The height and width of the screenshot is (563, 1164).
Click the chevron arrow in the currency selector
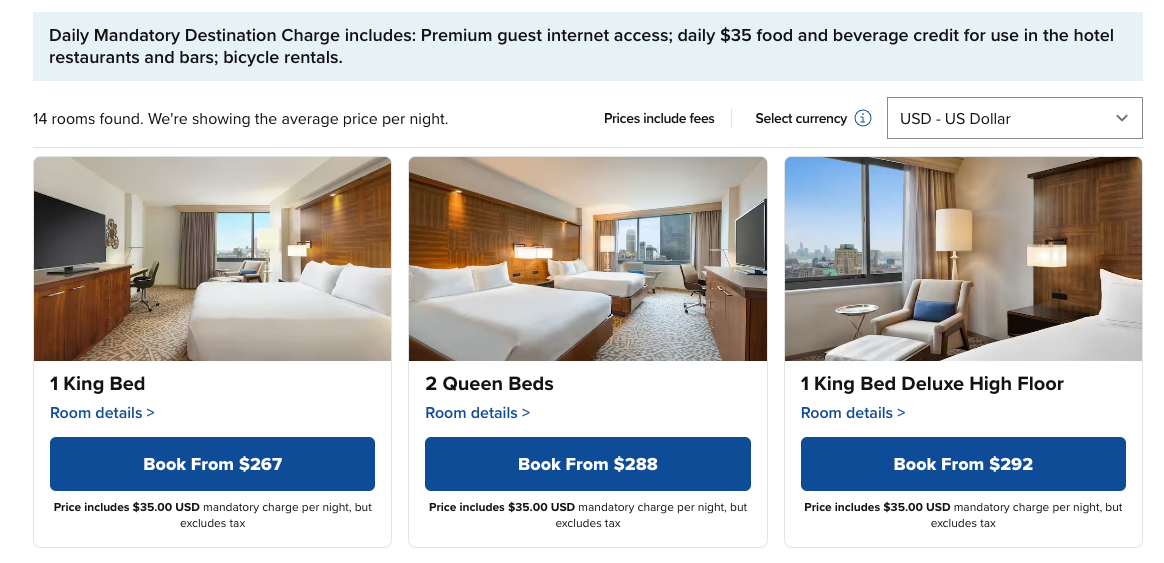(x=1121, y=118)
